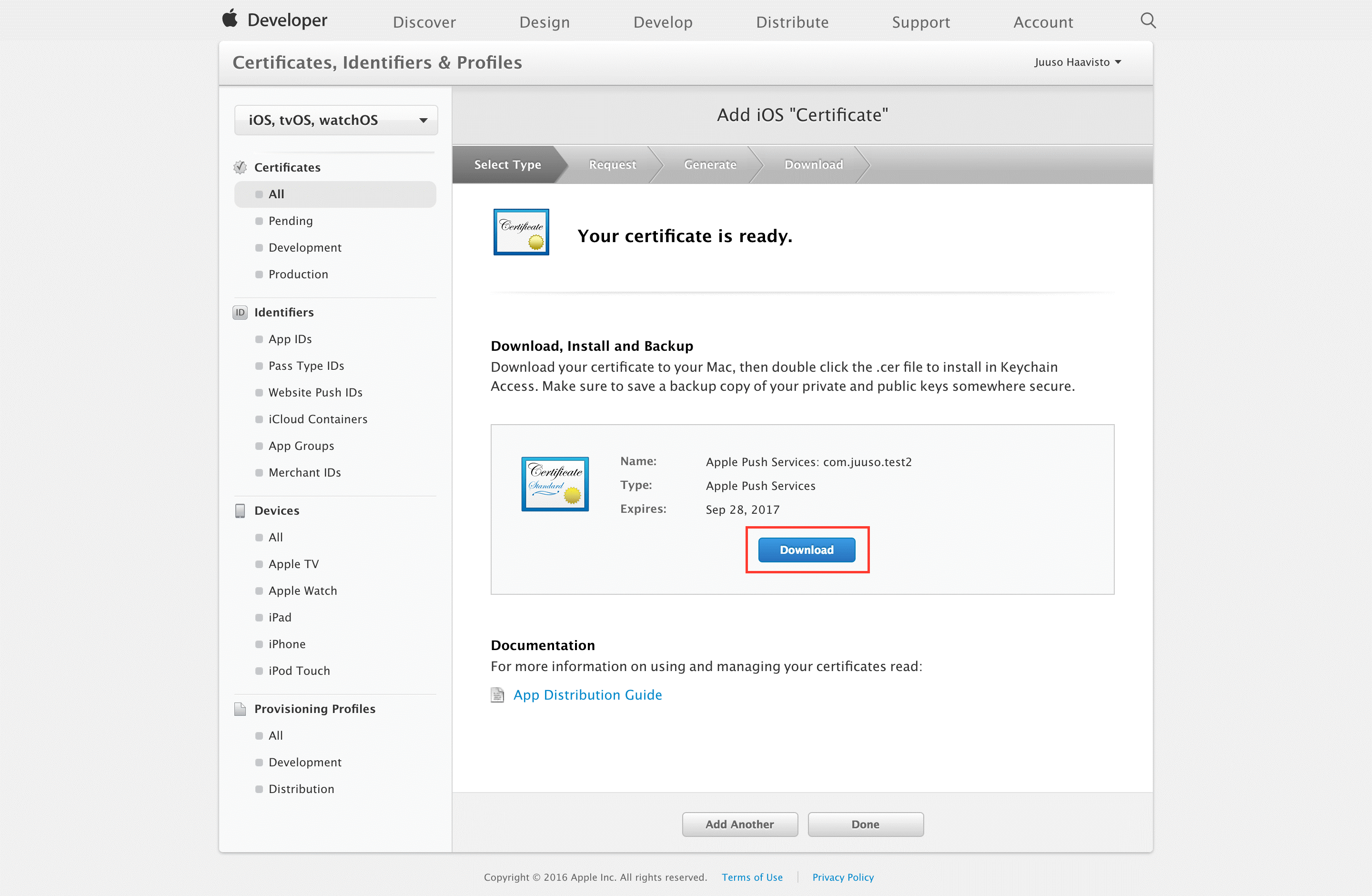Click the Provisioning Profiles sidebar heading
The image size is (1372, 896).
pos(315,709)
